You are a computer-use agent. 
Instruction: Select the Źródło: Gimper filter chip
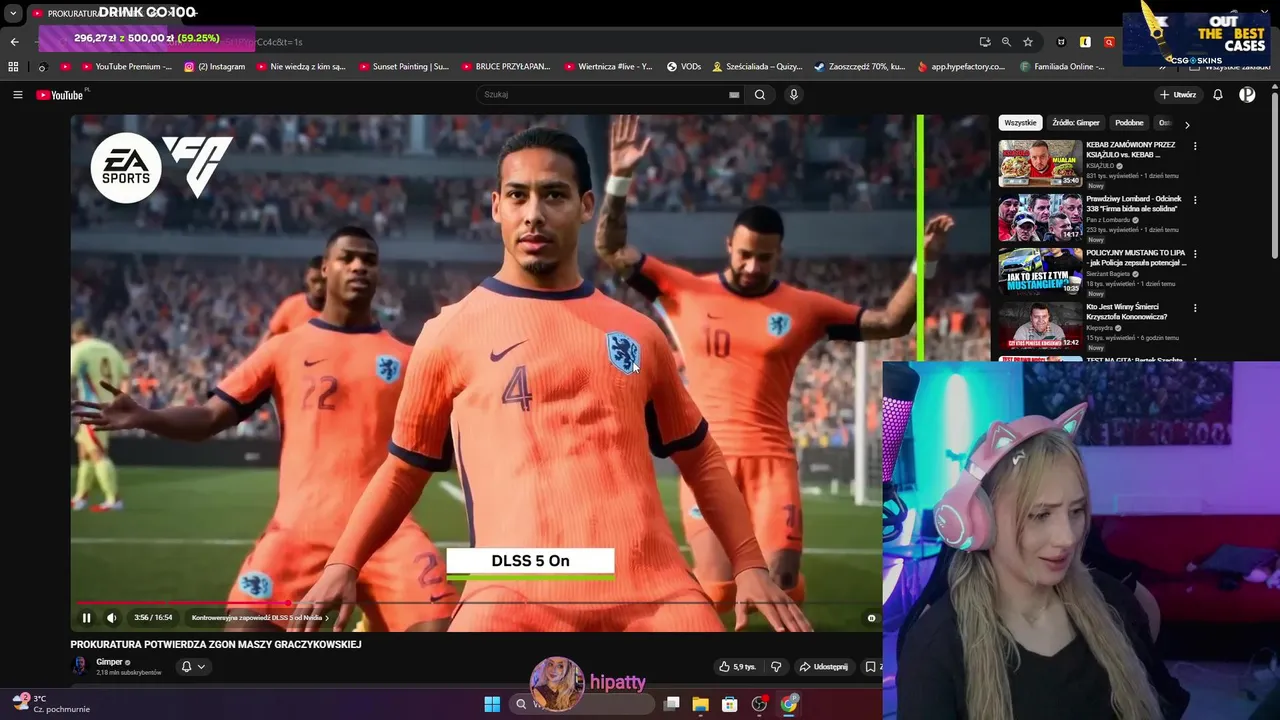pyautogui.click(x=1076, y=123)
